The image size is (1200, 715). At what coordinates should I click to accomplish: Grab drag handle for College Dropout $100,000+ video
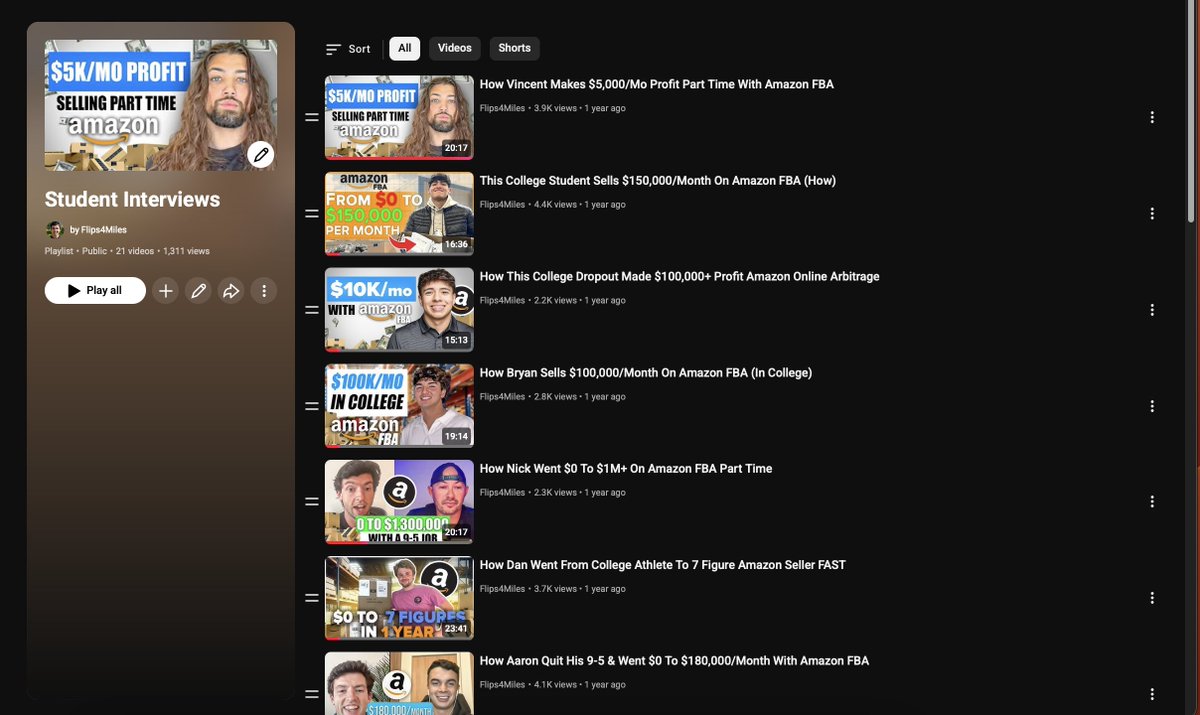tap(312, 310)
